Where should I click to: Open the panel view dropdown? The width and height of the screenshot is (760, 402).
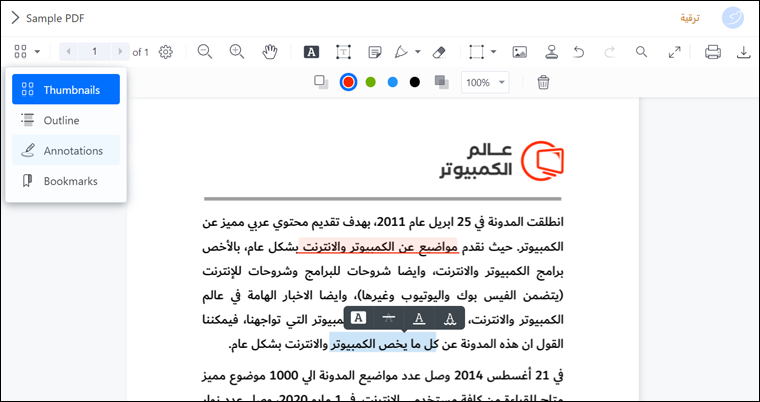pyautogui.click(x=27, y=52)
